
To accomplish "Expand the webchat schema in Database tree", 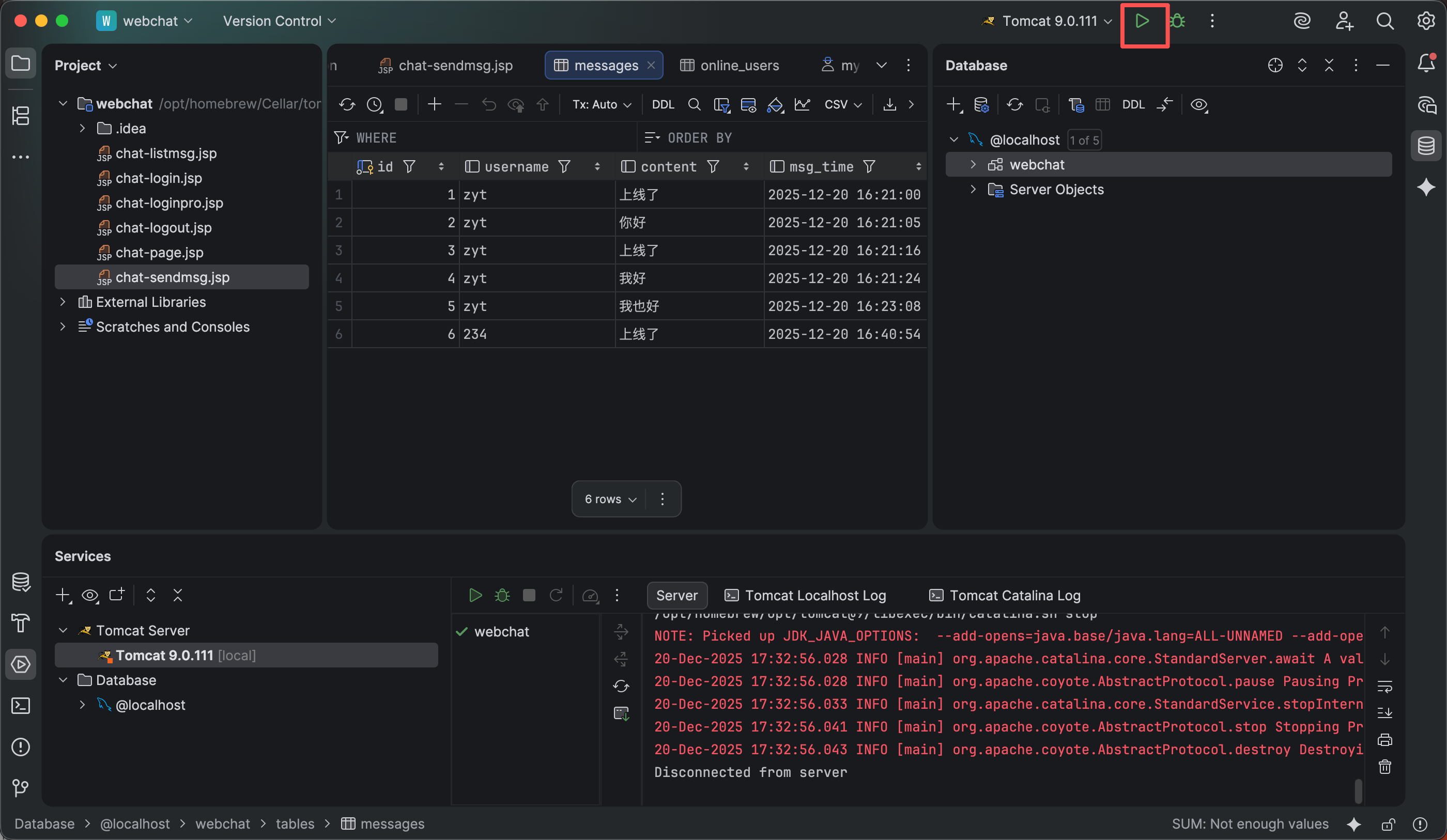I will [973, 165].
